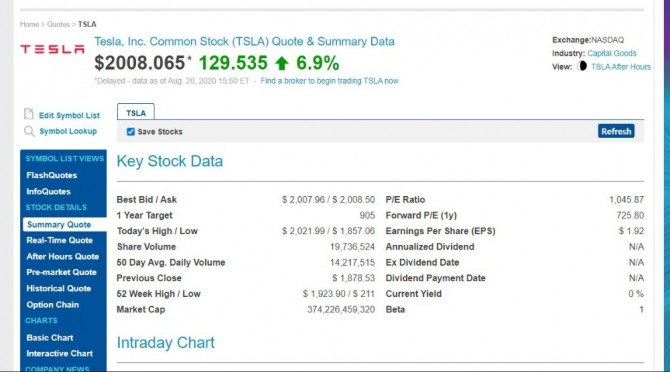The image size is (670, 372).
Task: Open Option Chain from the sidebar
Action: click(53, 305)
